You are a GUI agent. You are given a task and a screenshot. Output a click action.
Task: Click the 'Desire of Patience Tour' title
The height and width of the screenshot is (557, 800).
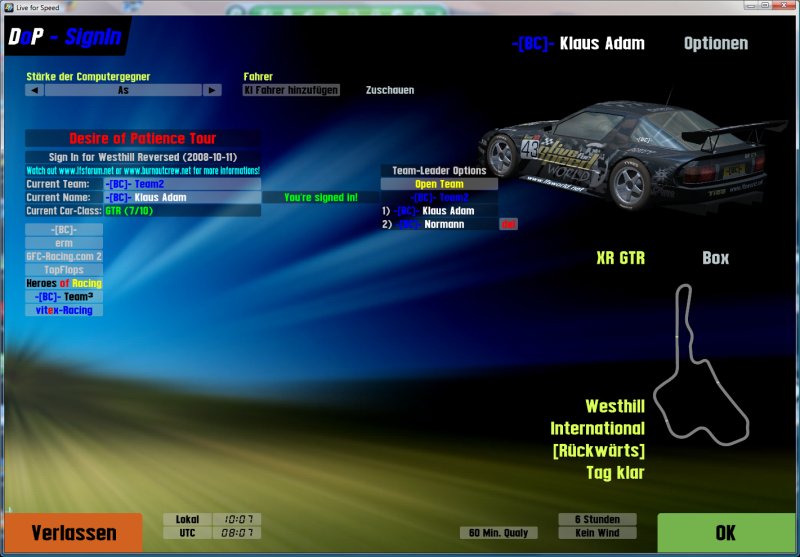[x=143, y=138]
